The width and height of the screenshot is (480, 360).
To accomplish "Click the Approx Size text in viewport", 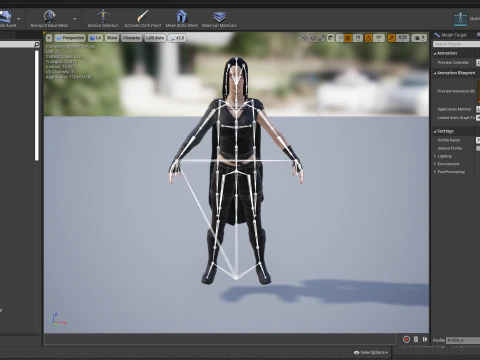I will [x=69, y=77].
